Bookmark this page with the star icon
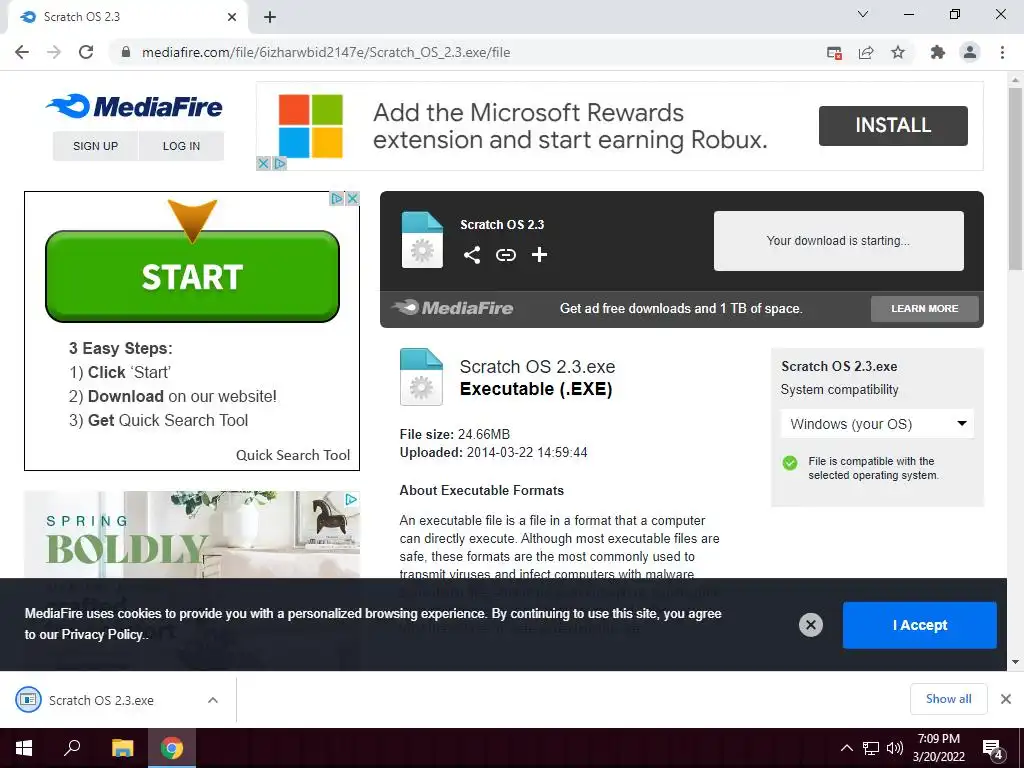The height and width of the screenshot is (768, 1024). point(898,52)
